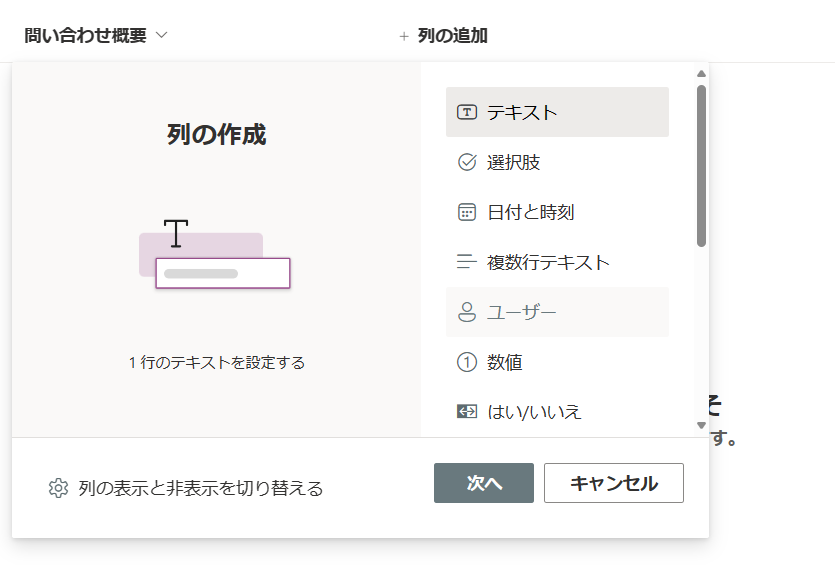Image resolution: width=835 pixels, height=565 pixels.
Task: Click the date and time calendar icon
Action: tap(466, 212)
